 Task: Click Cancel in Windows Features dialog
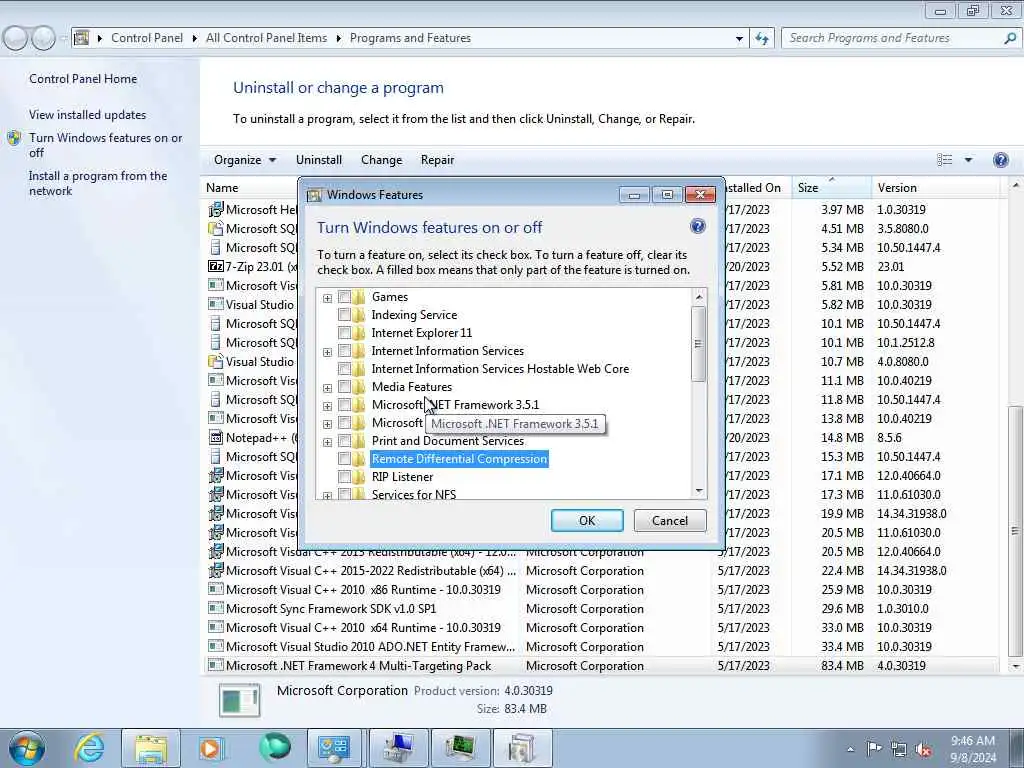[670, 520]
